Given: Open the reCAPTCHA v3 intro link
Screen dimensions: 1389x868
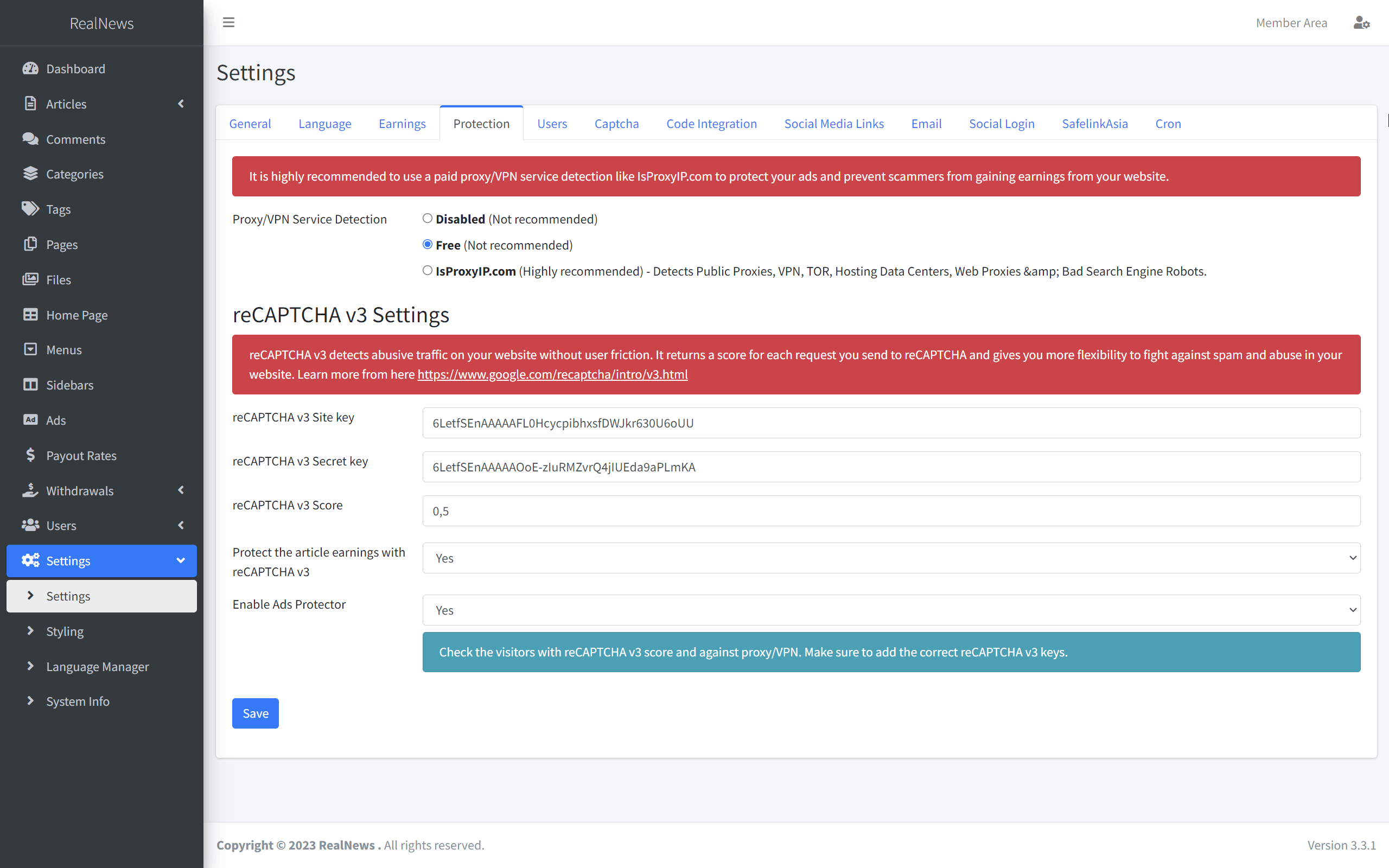Looking at the screenshot, I should coord(552,374).
